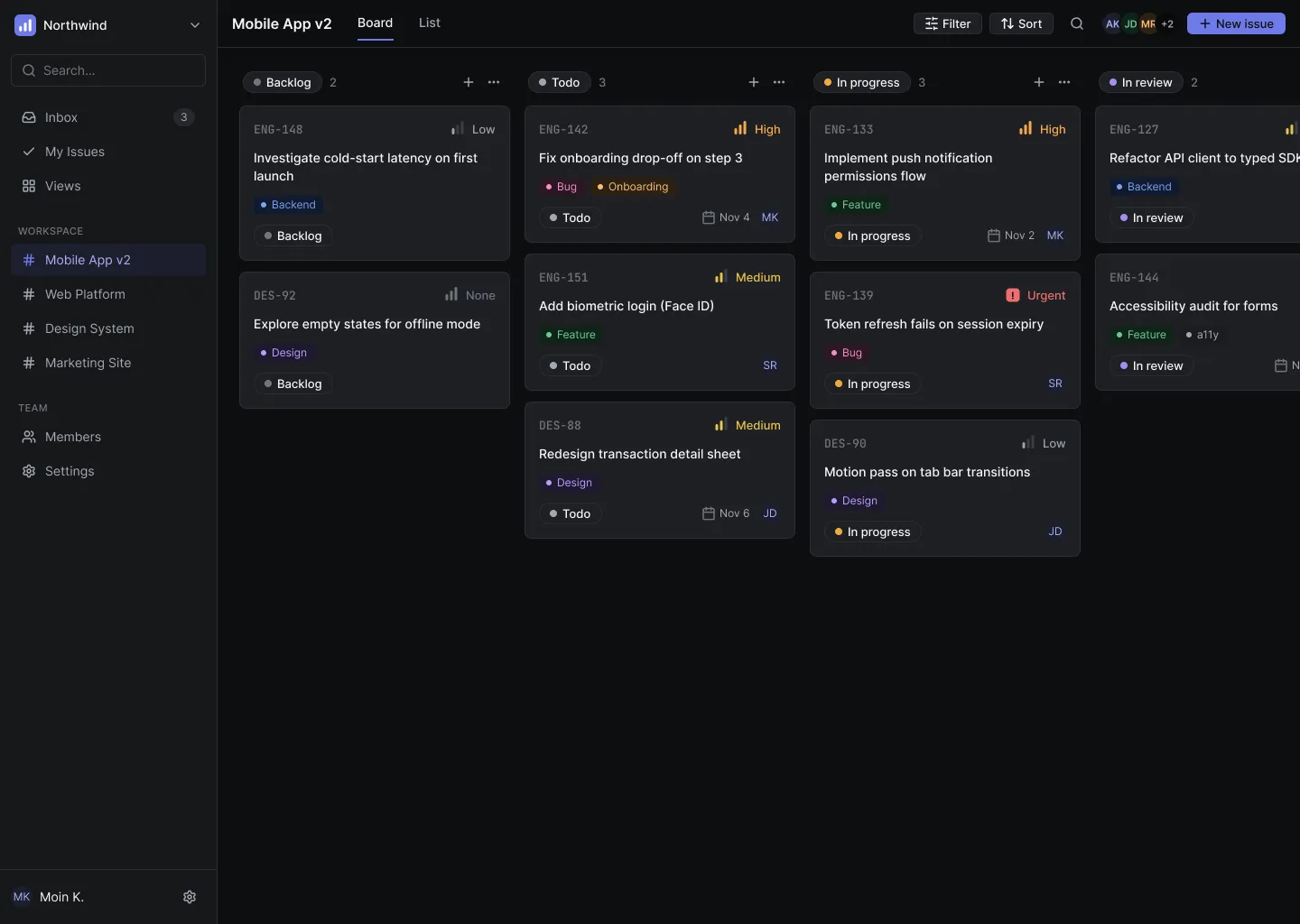This screenshot has width=1300, height=924.
Task: Change Low priority on ENG-148
Action: pyautogui.click(x=473, y=129)
